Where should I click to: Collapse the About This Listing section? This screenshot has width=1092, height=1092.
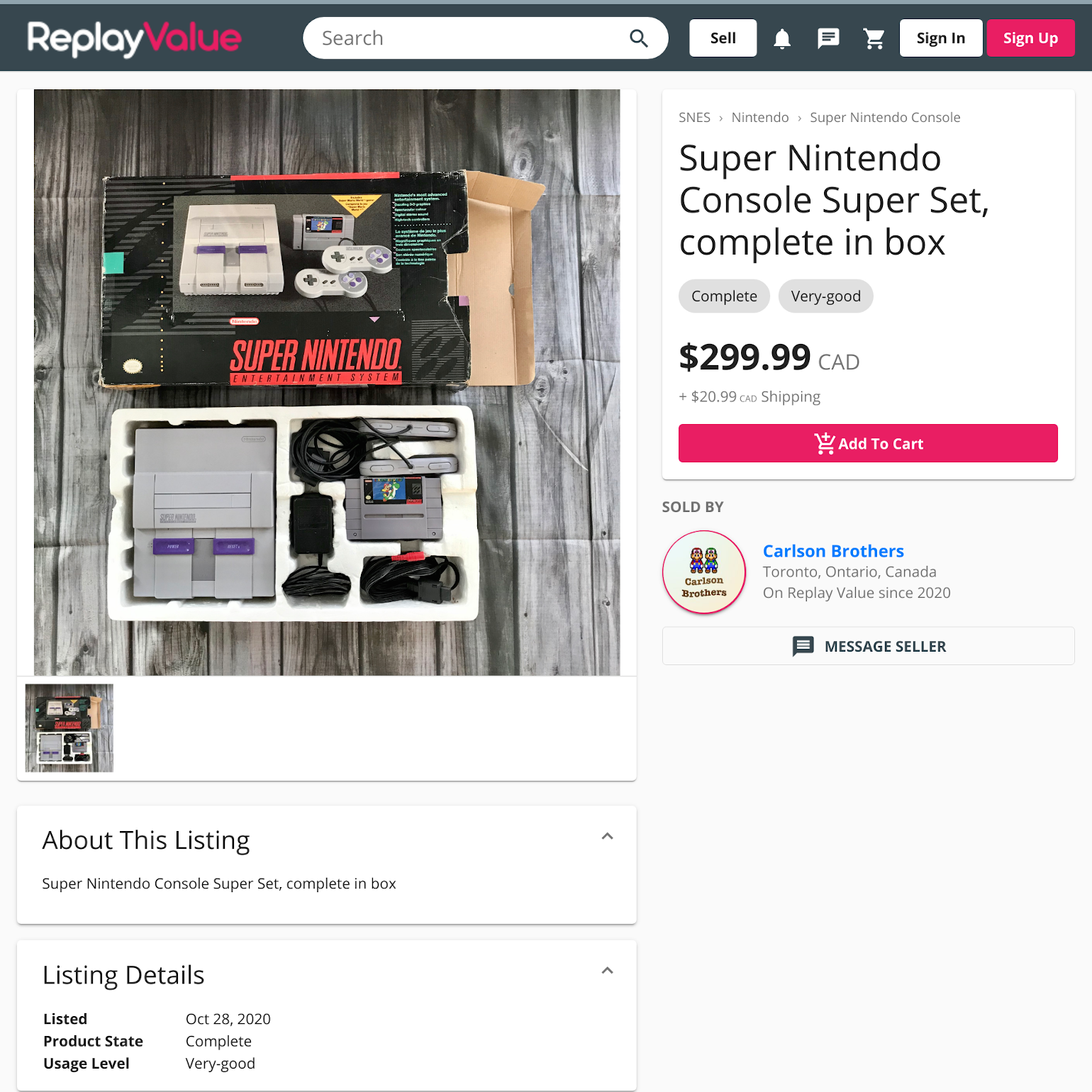[x=607, y=837]
